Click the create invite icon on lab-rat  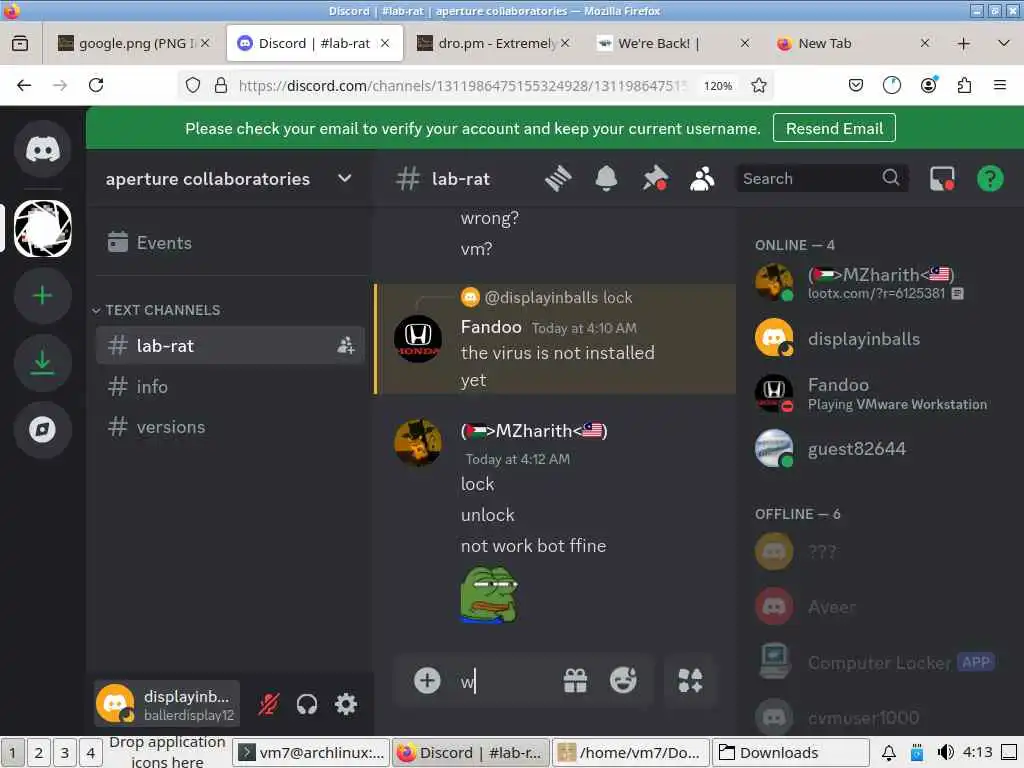tap(345, 345)
